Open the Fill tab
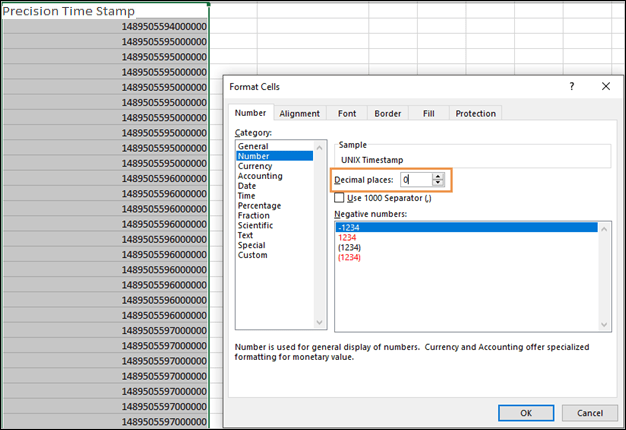The height and width of the screenshot is (430, 626). click(428, 113)
